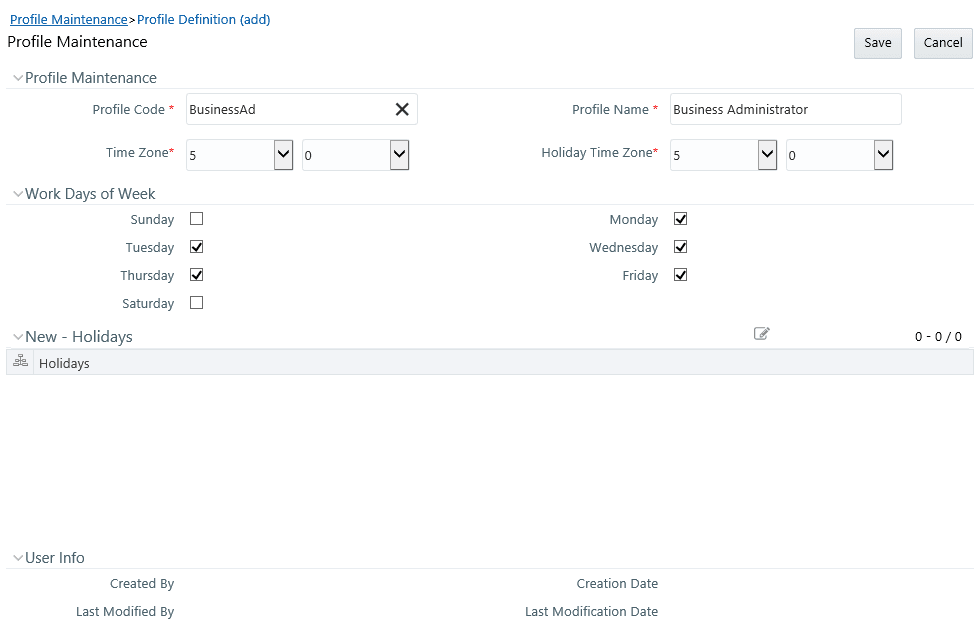
Task: Collapse the Work Days of Week section
Action: [18, 194]
